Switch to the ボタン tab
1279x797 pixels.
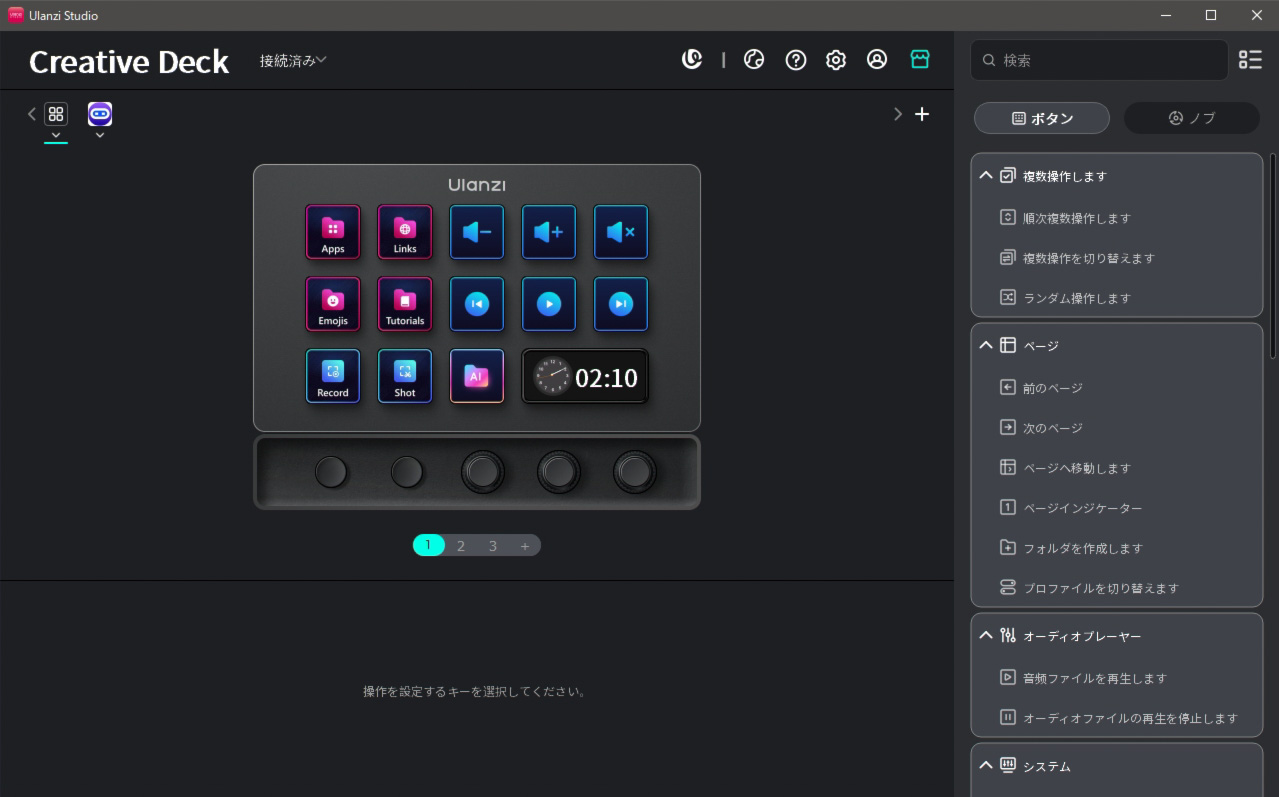(1042, 118)
